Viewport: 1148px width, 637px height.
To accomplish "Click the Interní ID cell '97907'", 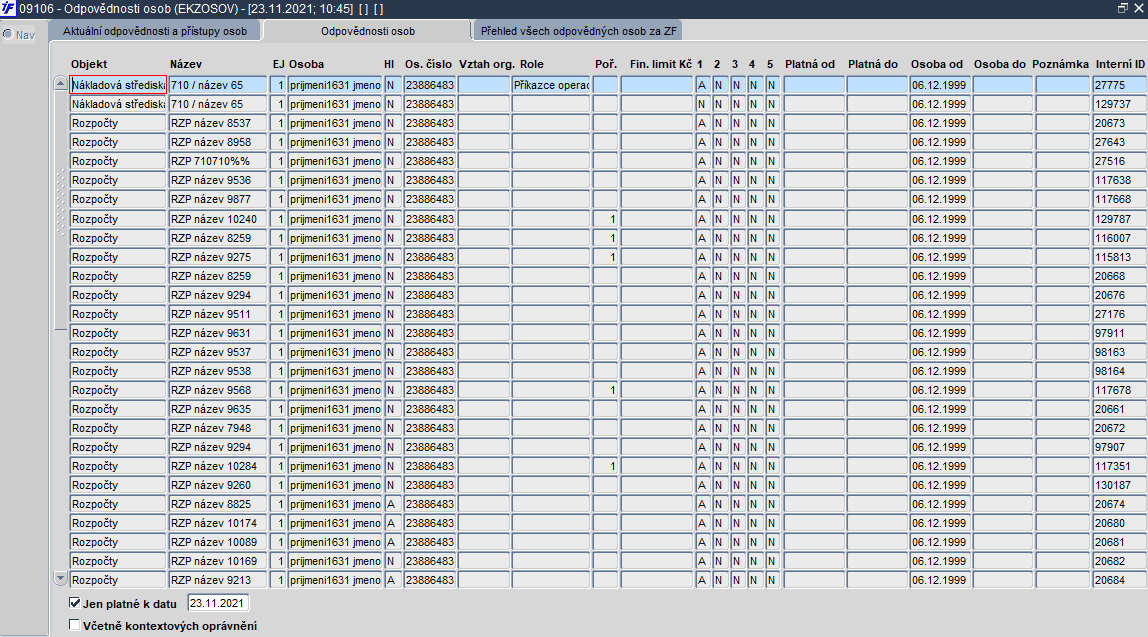I will [1119, 447].
